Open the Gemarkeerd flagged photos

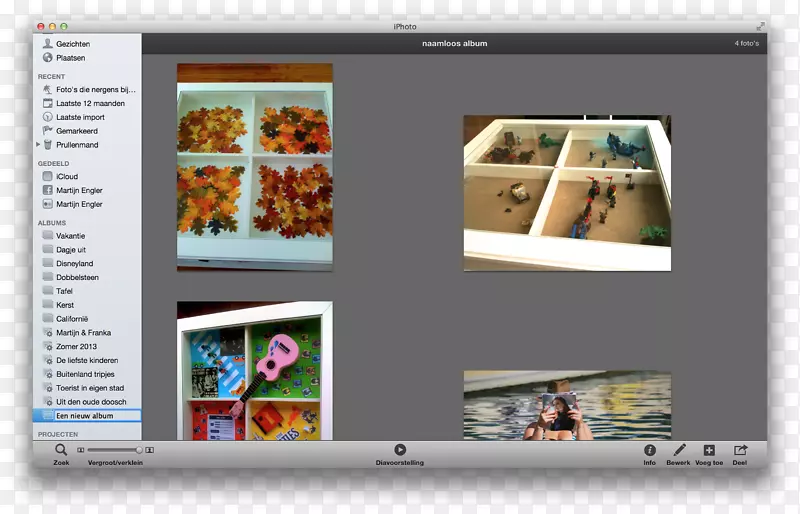click(x=76, y=131)
